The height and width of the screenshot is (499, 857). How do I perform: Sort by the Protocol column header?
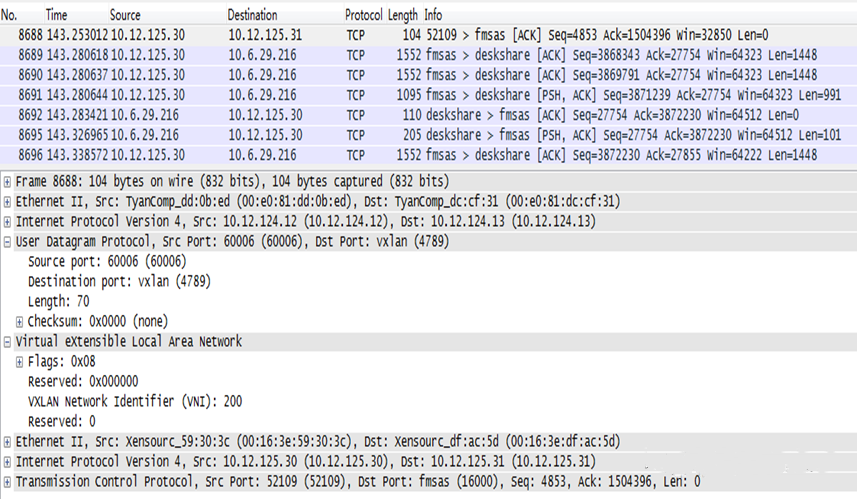363,15
